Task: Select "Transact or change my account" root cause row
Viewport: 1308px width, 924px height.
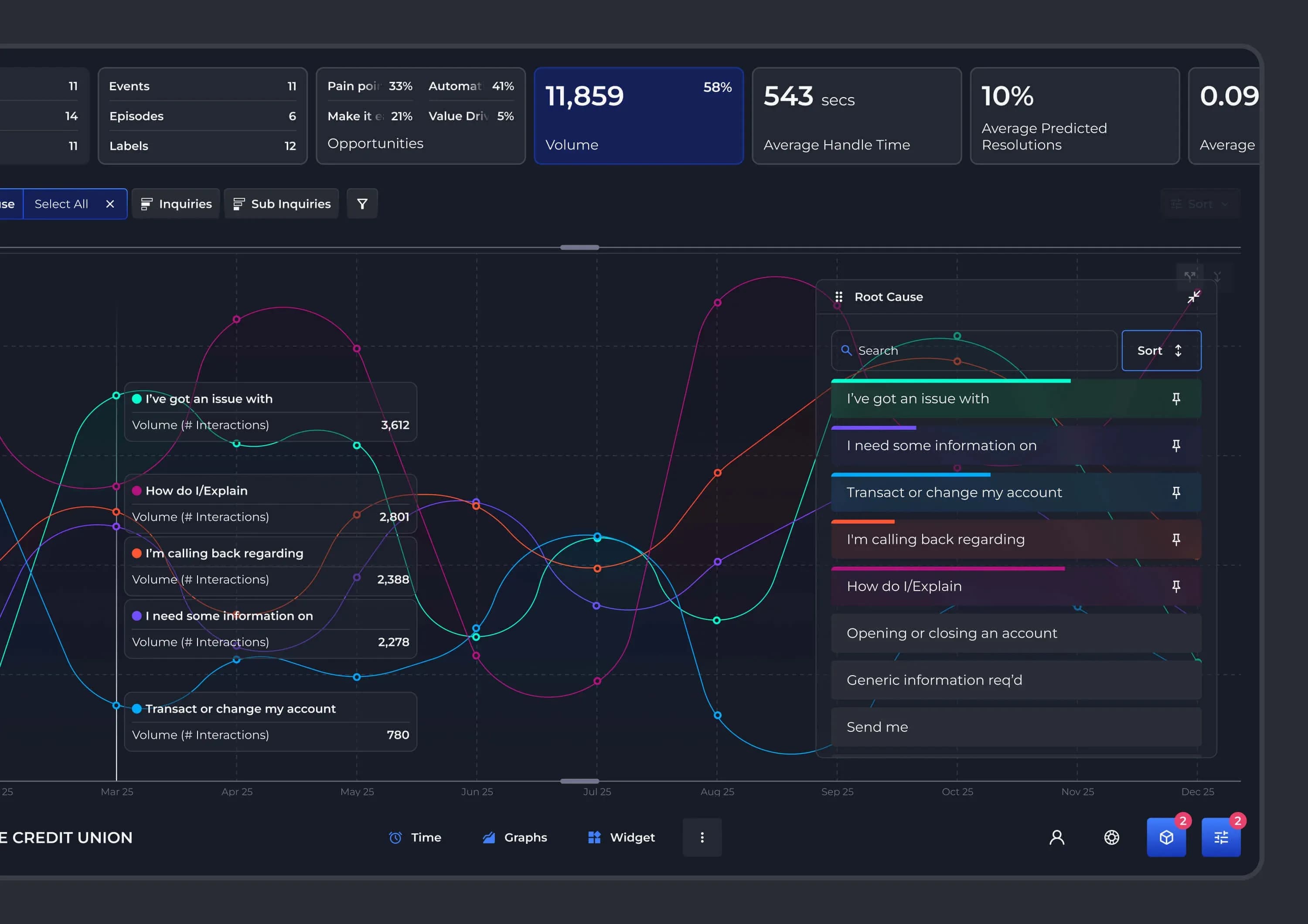Action: pyautogui.click(x=1016, y=493)
